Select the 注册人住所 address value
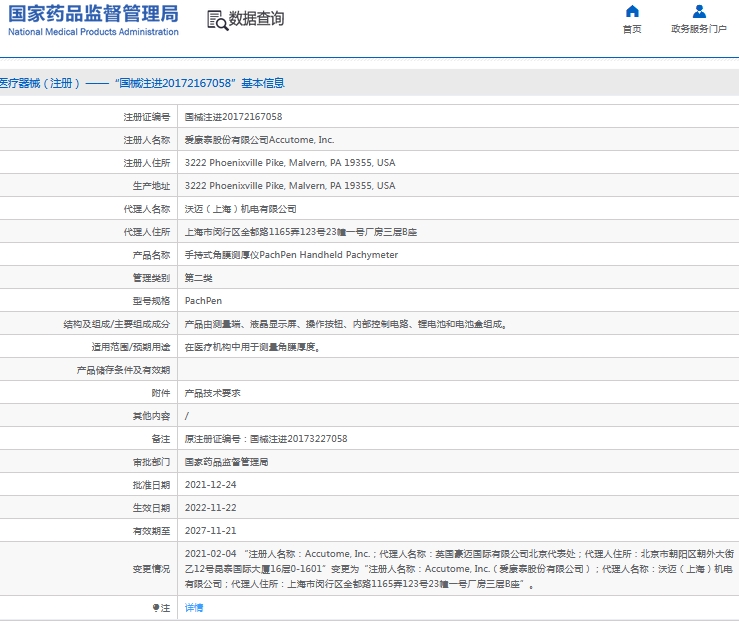The height and width of the screenshot is (624, 739). (290, 163)
